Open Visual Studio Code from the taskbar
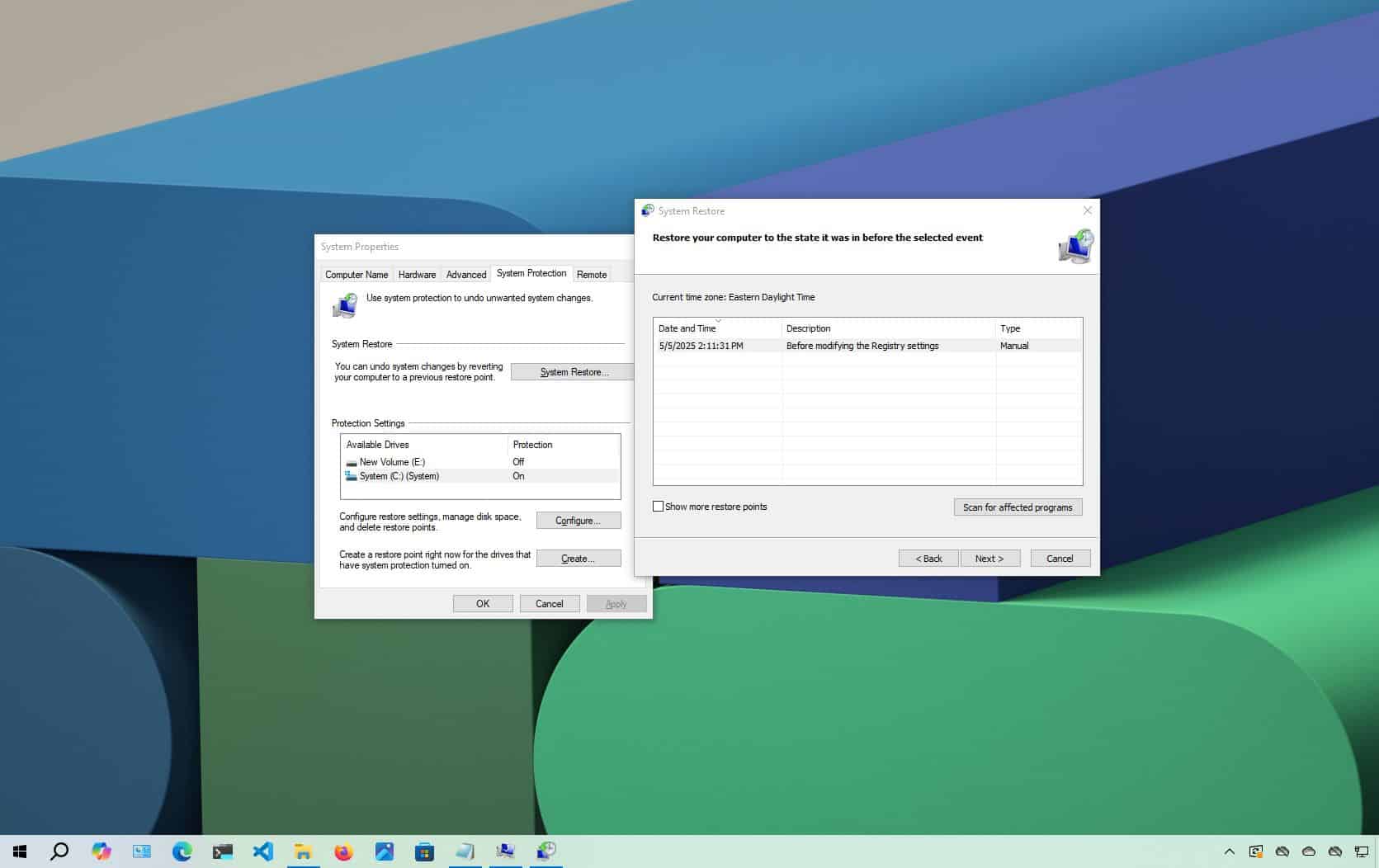Viewport: 1379px width, 868px height. coord(262,851)
